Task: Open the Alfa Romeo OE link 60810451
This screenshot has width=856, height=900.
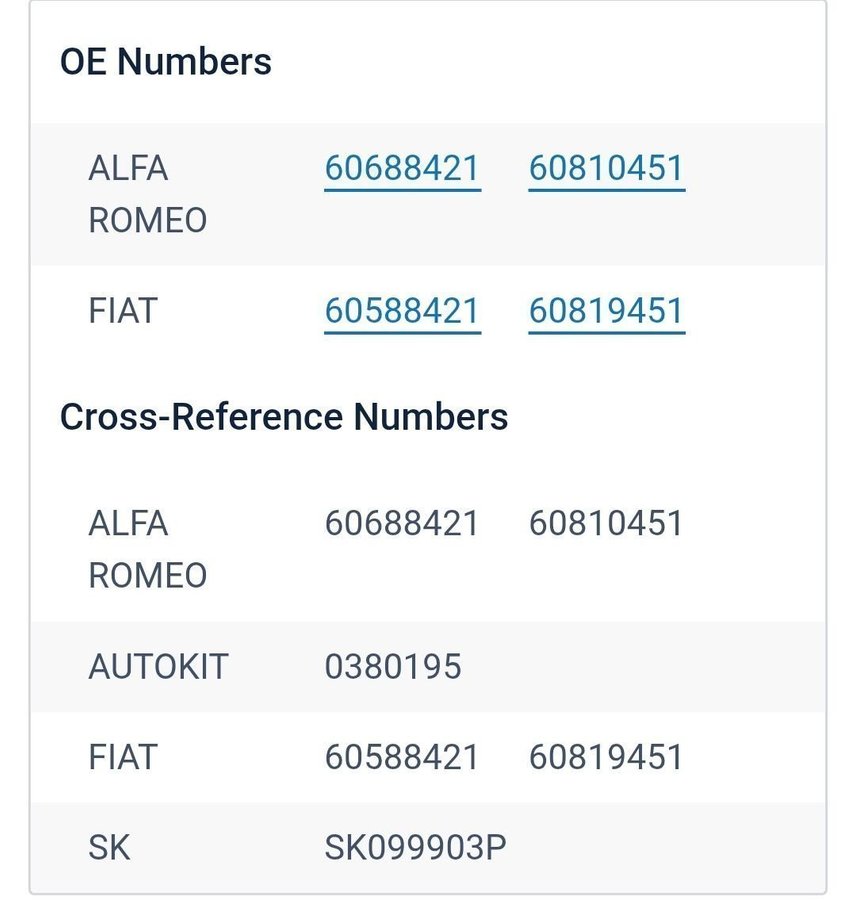Action: (606, 168)
